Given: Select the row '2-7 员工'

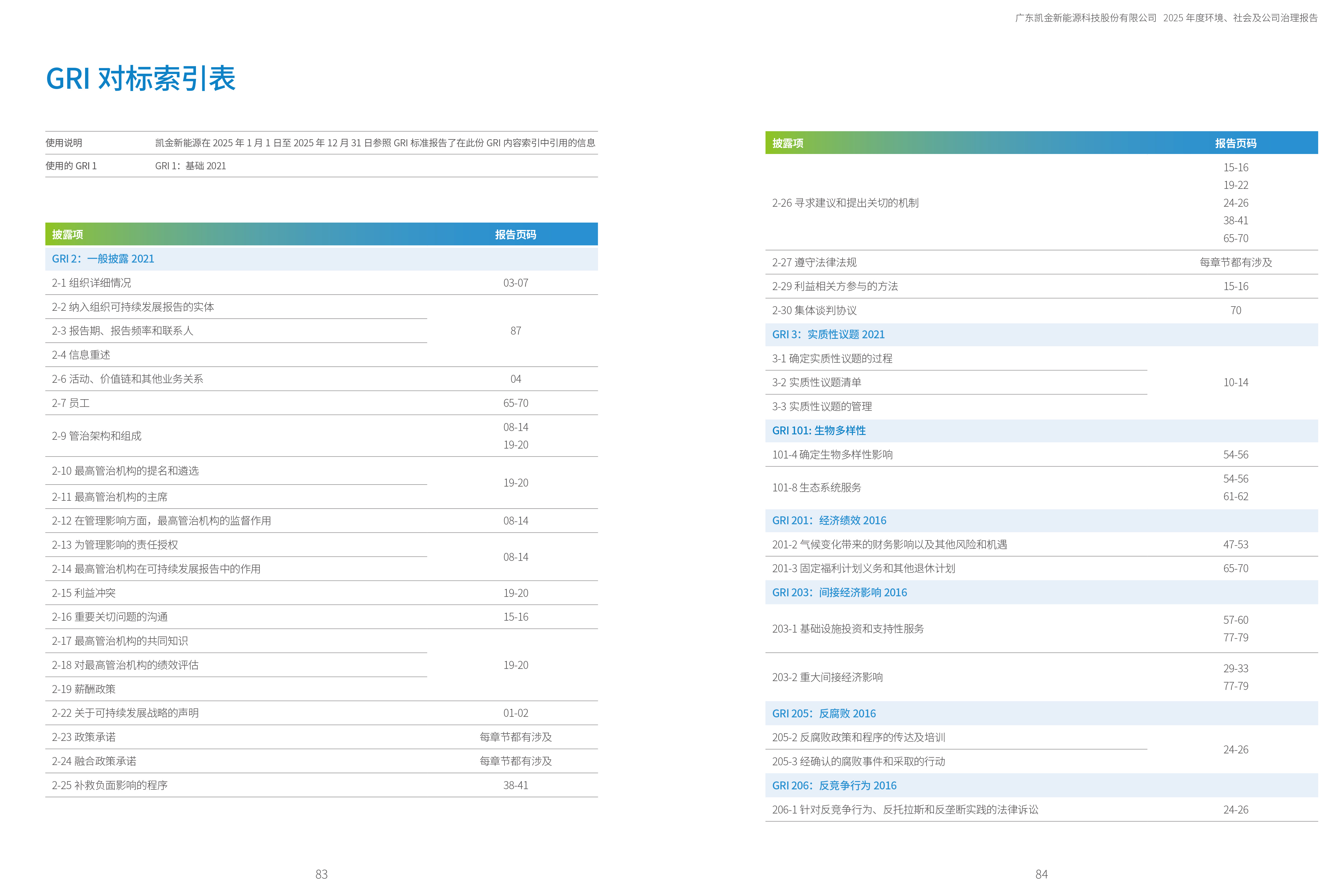Looking at the screenshot, I should pyautogui.click(x=70, y=403).
